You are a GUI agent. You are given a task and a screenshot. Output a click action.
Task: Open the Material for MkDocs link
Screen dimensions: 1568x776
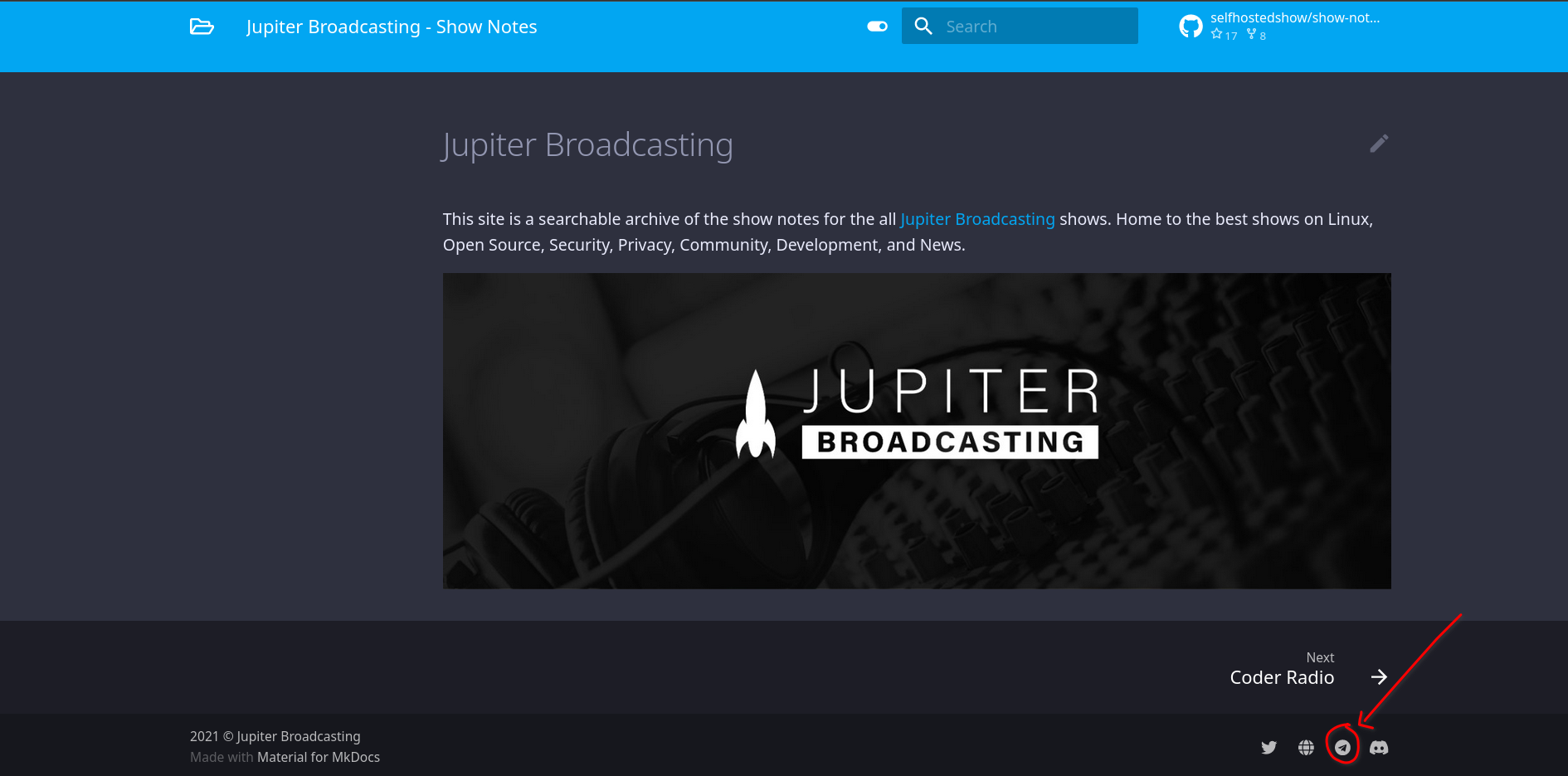point(319,757)
